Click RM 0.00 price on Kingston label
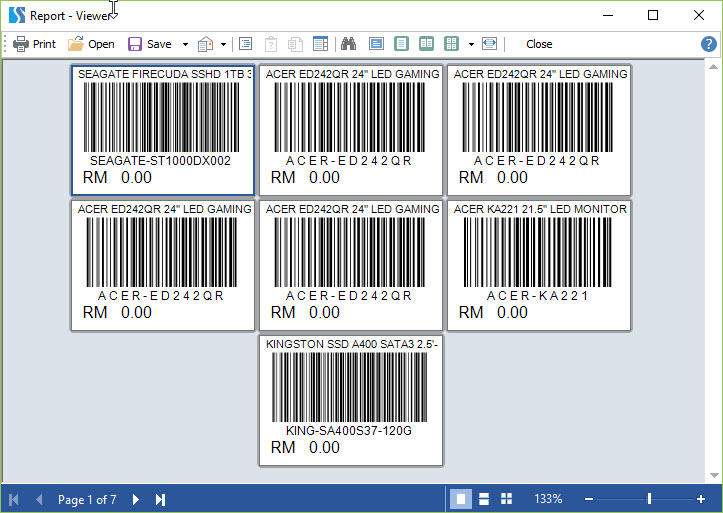Image resolution: width=723 pixels, height=513 pixels. (x=305, y=448)
